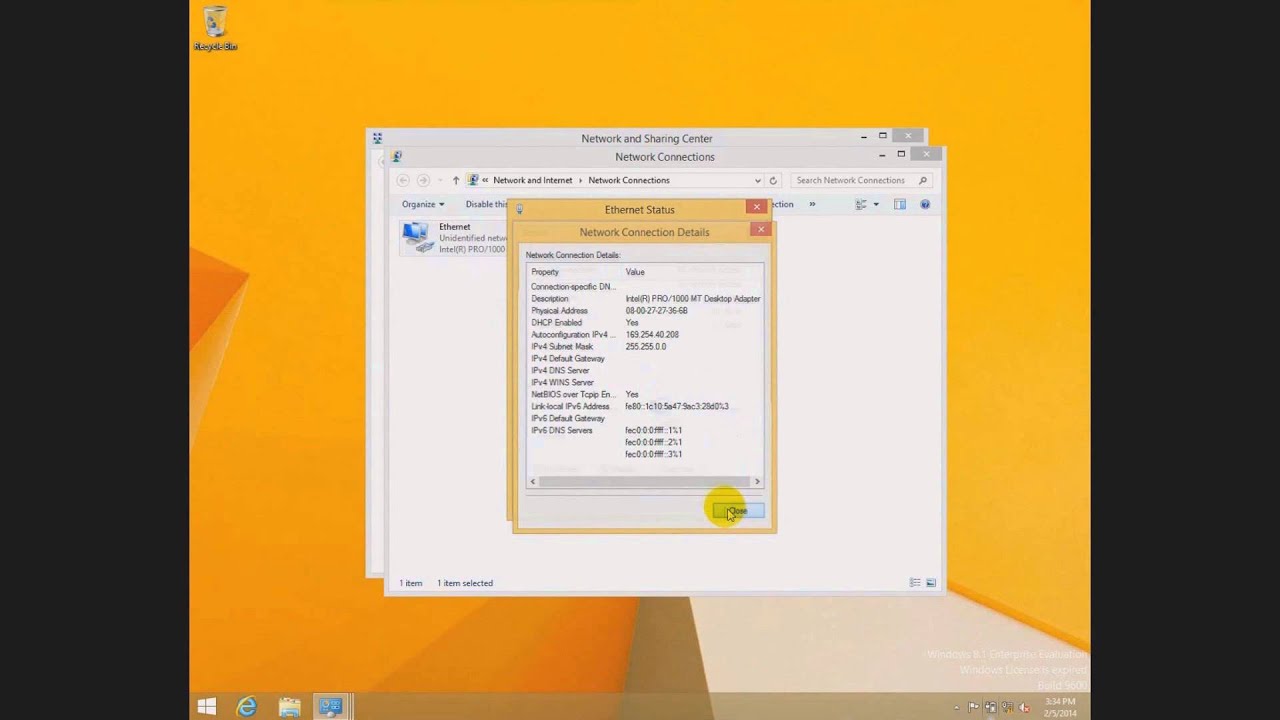Expand the address bar history dropdown
Screen dimensions: 1280x720
pos(757,180)
